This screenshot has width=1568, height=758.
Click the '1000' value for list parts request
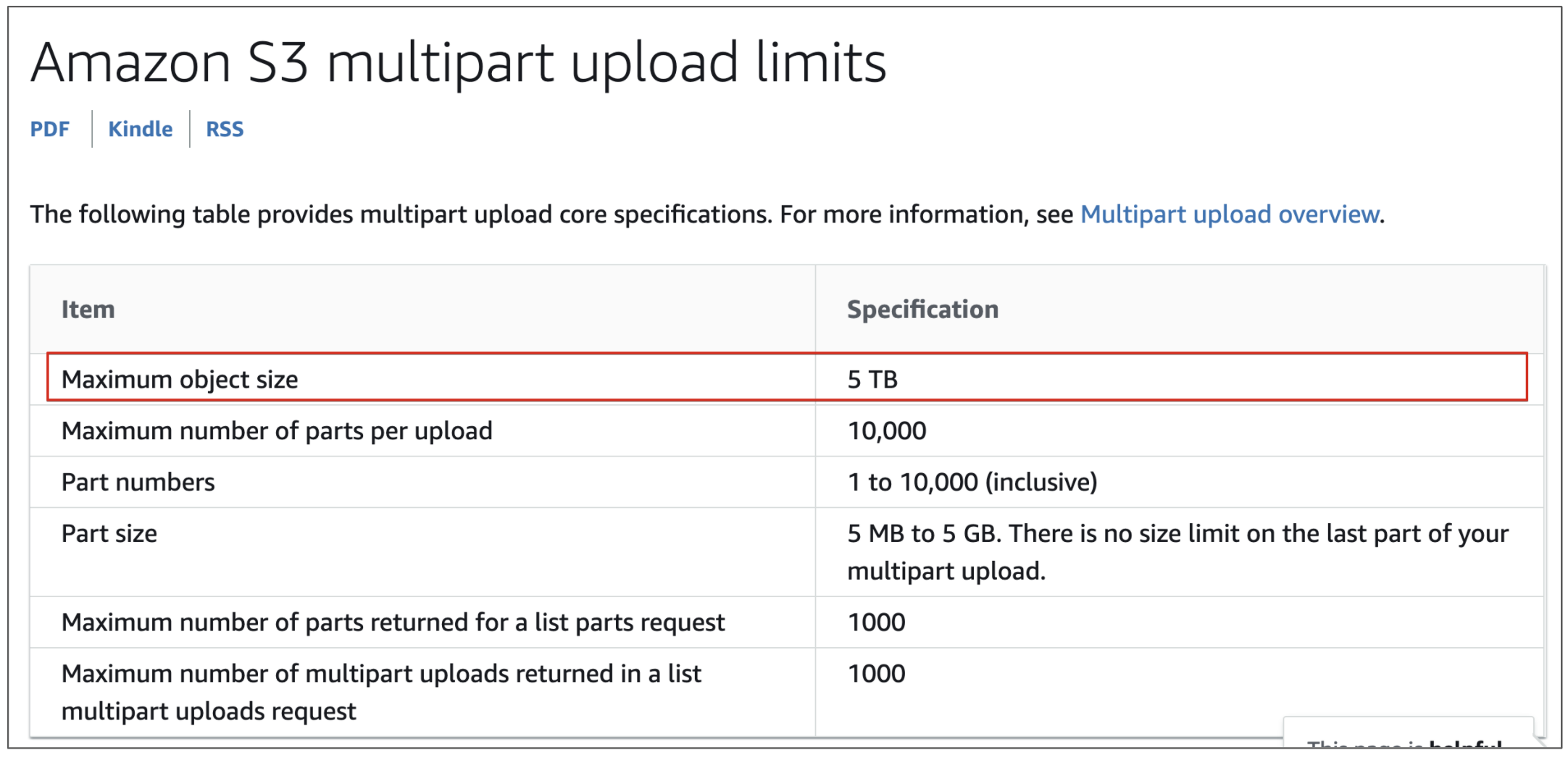pyautogui.click(x=876, y=622)
